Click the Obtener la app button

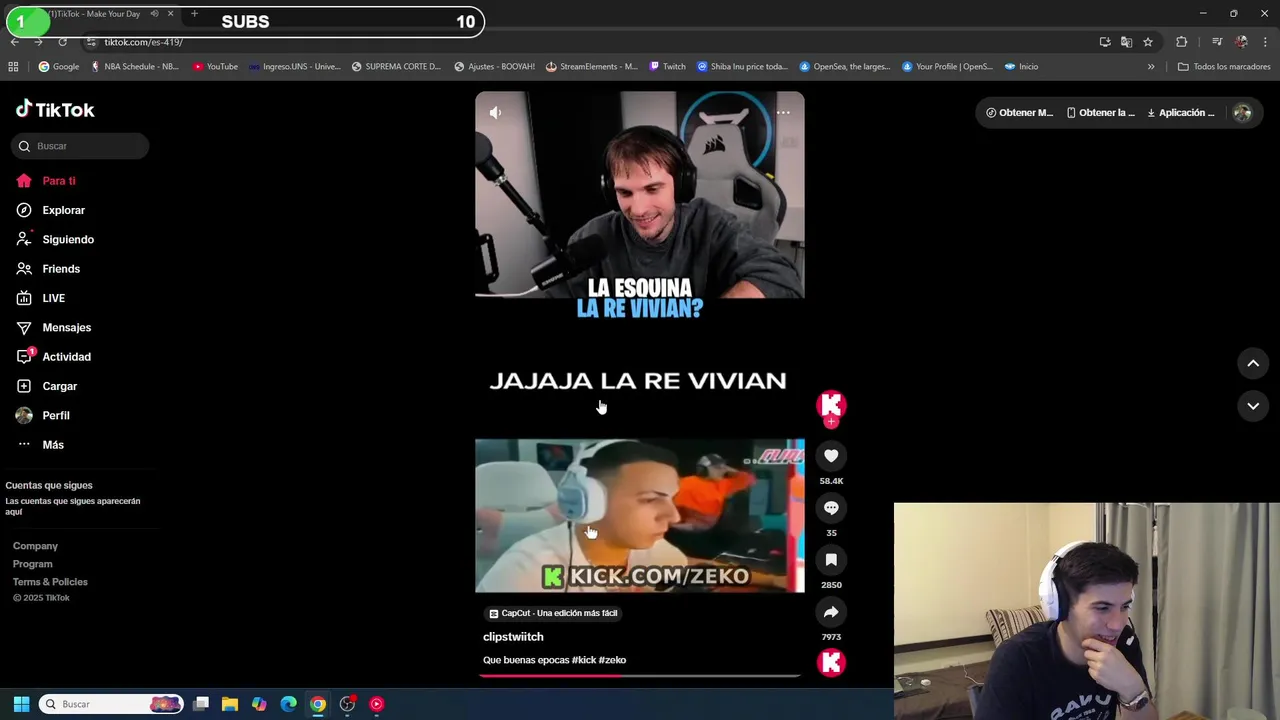1100,113
